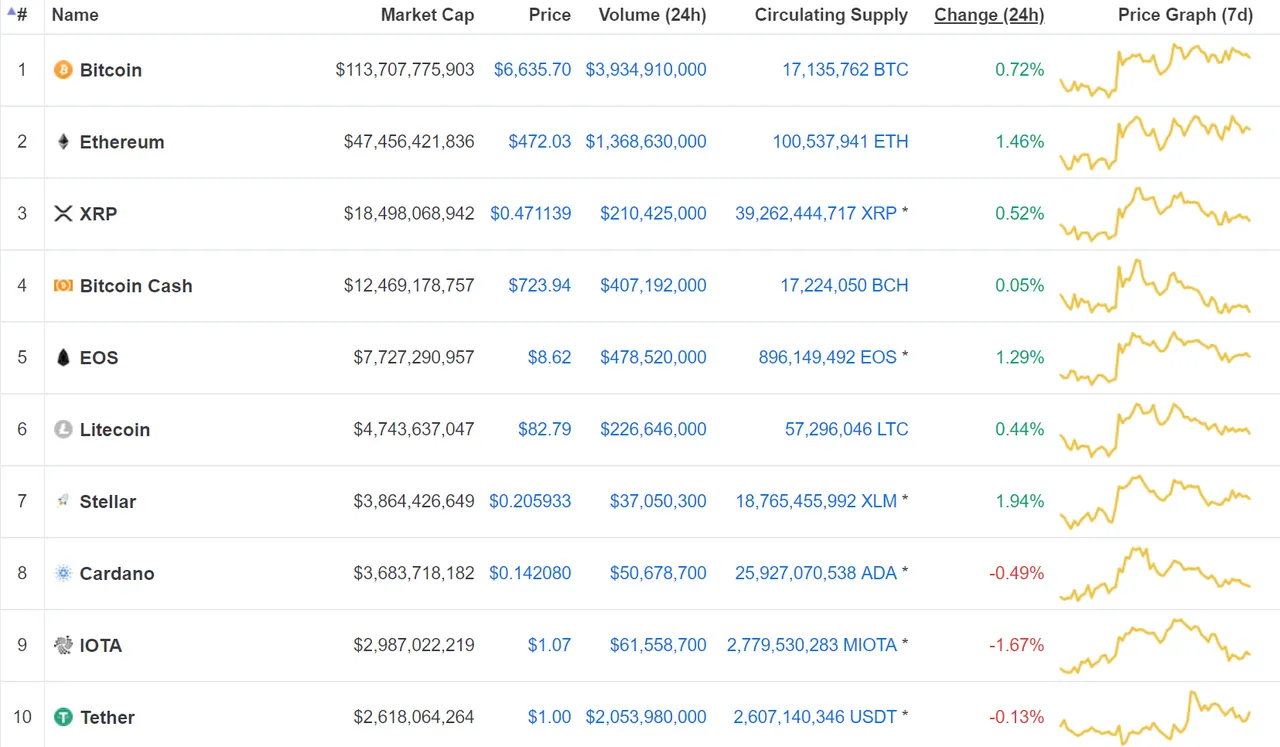Open Litecoin 7-day price graph
Viewport: 1280px width, 747px height.
coord(1155,430)
